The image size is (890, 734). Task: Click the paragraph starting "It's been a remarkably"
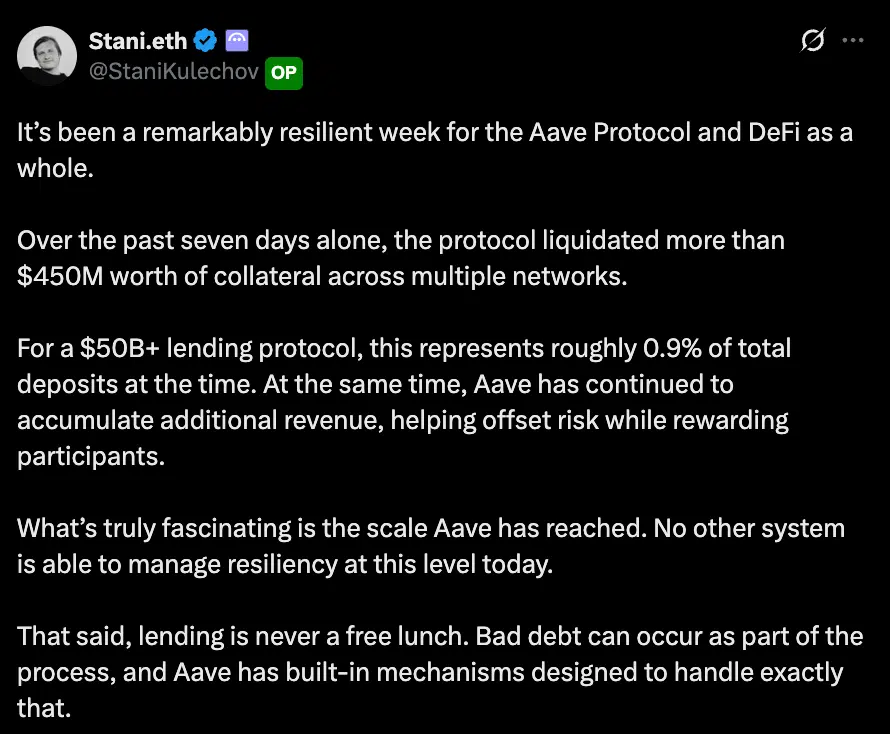pyautogui.click(x=435, y=151)
